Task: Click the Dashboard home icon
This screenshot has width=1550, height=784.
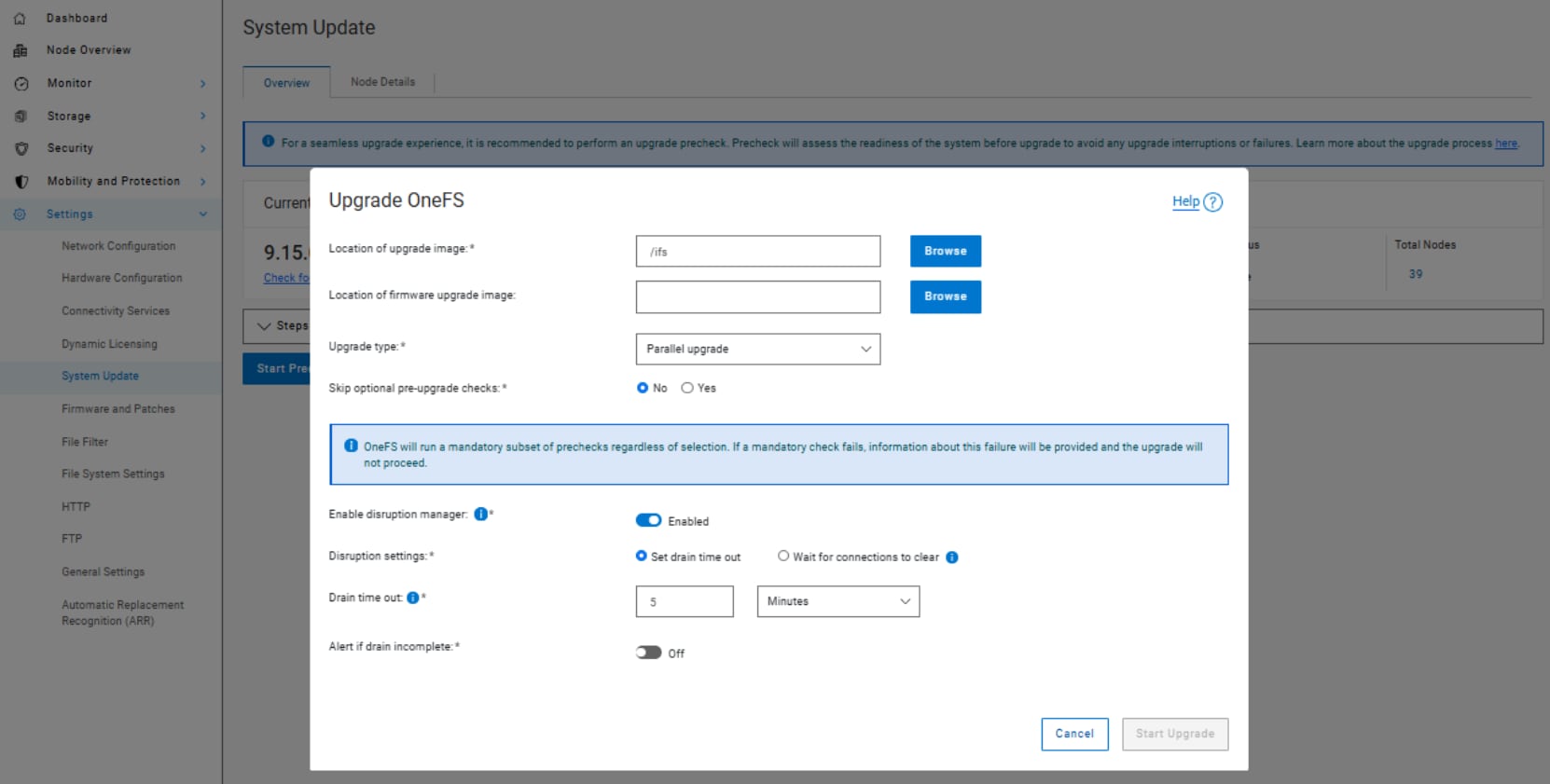Action: point(20,19)
